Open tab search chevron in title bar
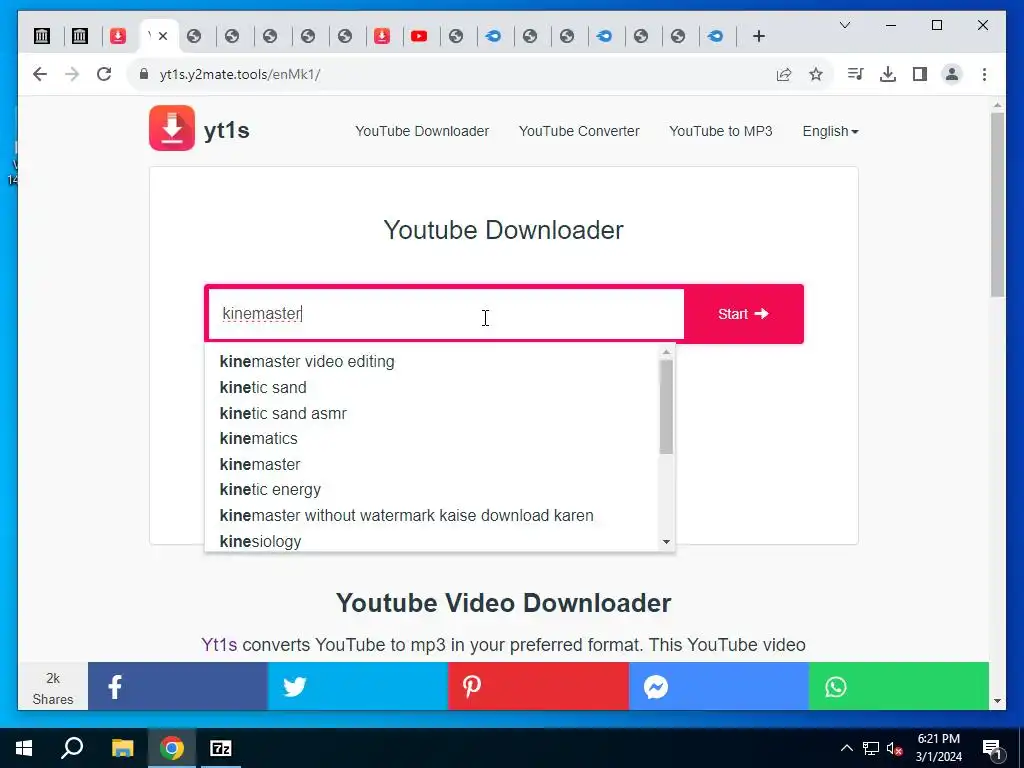This screenshot has width=1024, height=768. tap(844, 25)
